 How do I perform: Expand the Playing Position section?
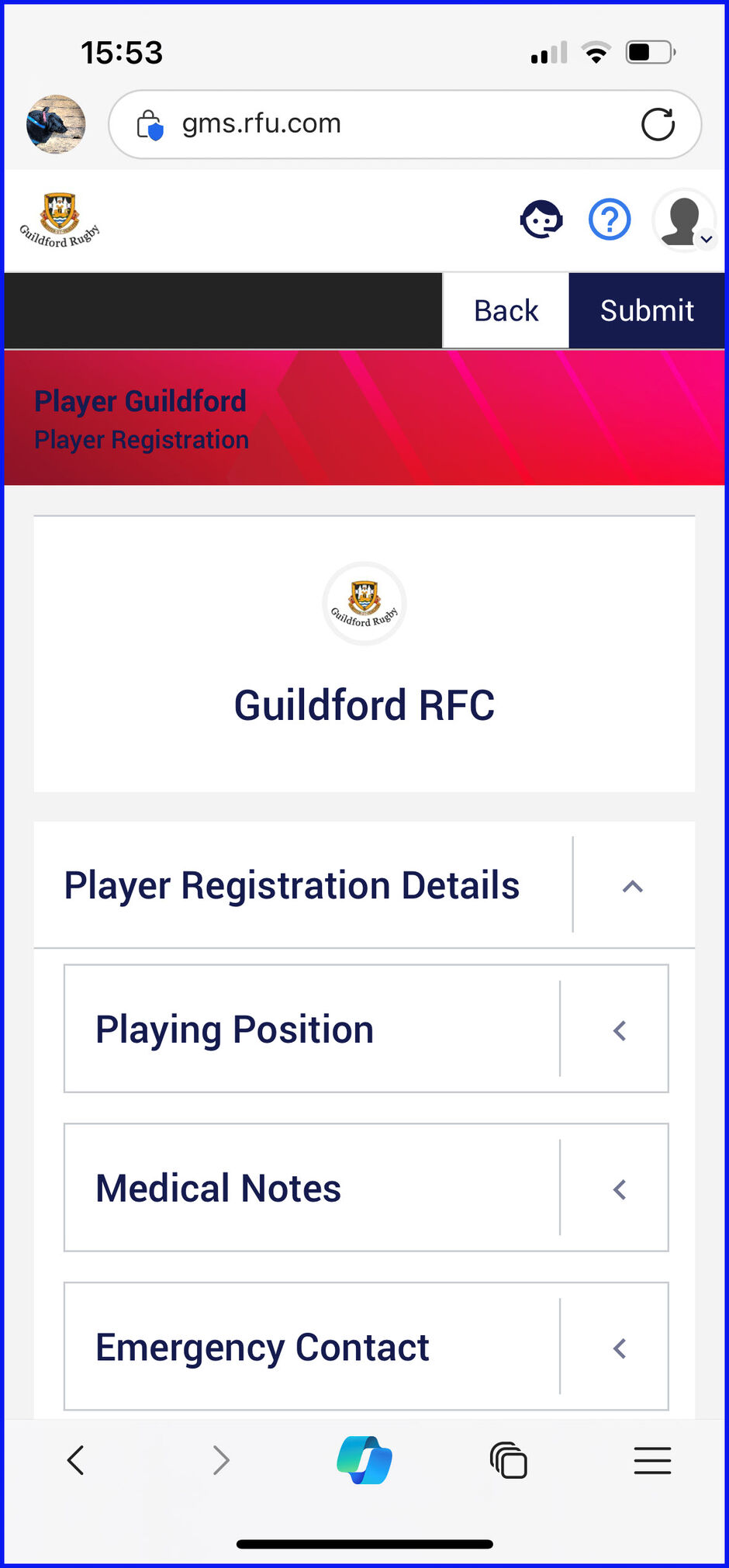pos(619,1030)
